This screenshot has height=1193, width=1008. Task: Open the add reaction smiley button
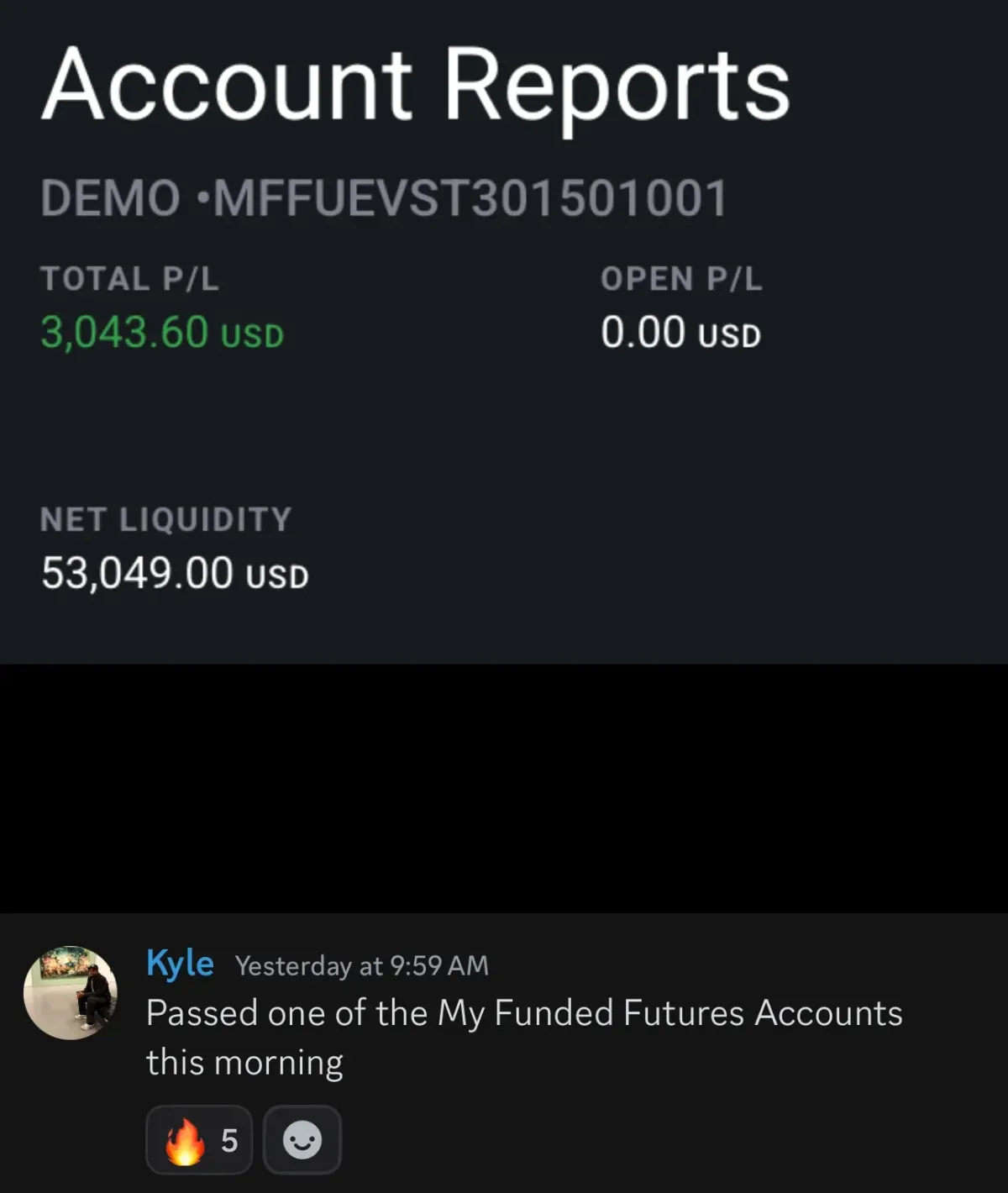point(302,1140)
